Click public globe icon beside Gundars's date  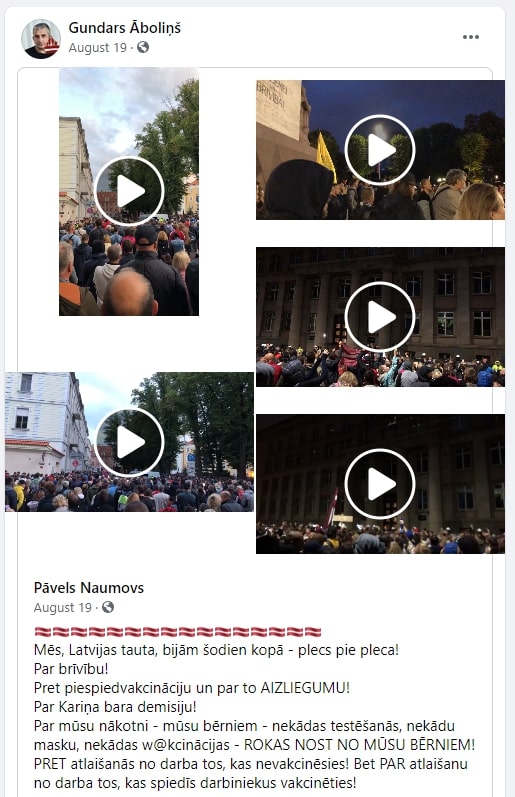click(x=143, y=47)
